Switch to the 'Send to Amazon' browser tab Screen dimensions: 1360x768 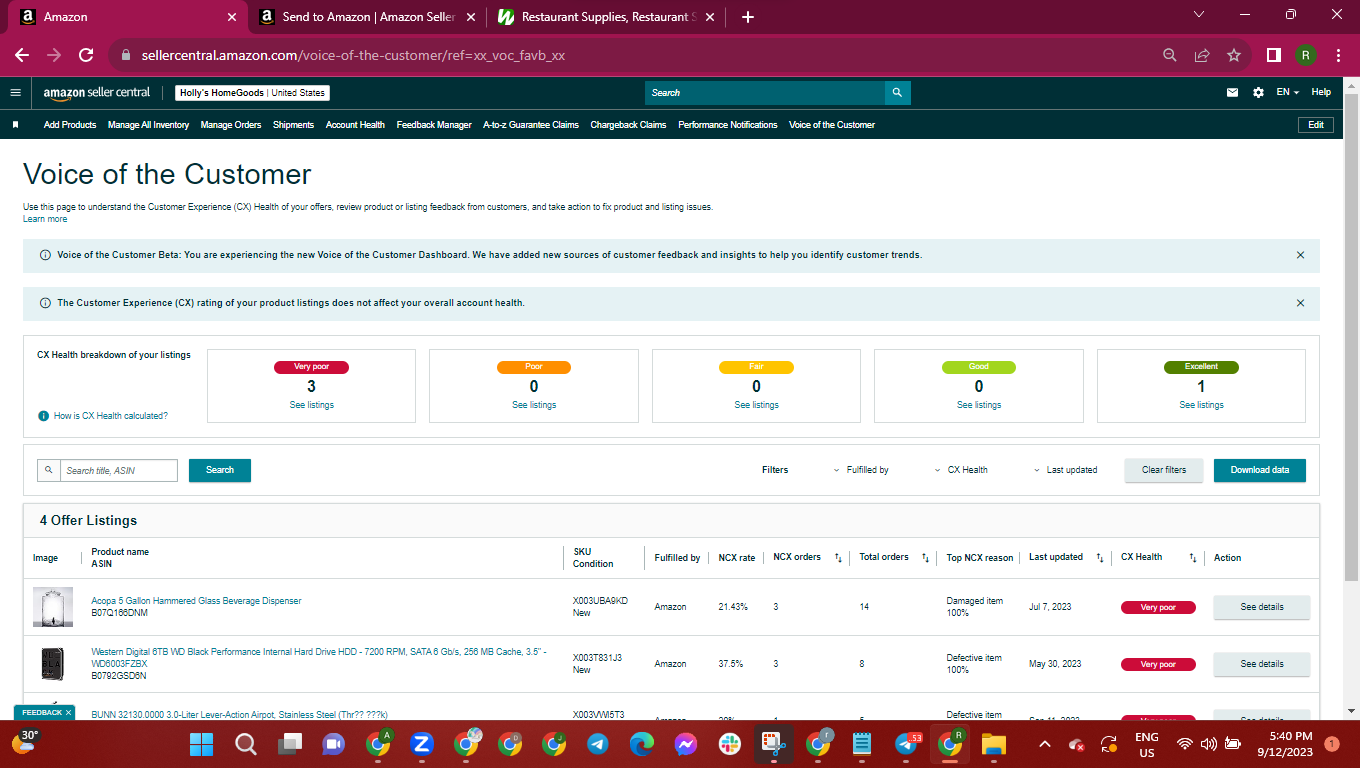point(366,17)
